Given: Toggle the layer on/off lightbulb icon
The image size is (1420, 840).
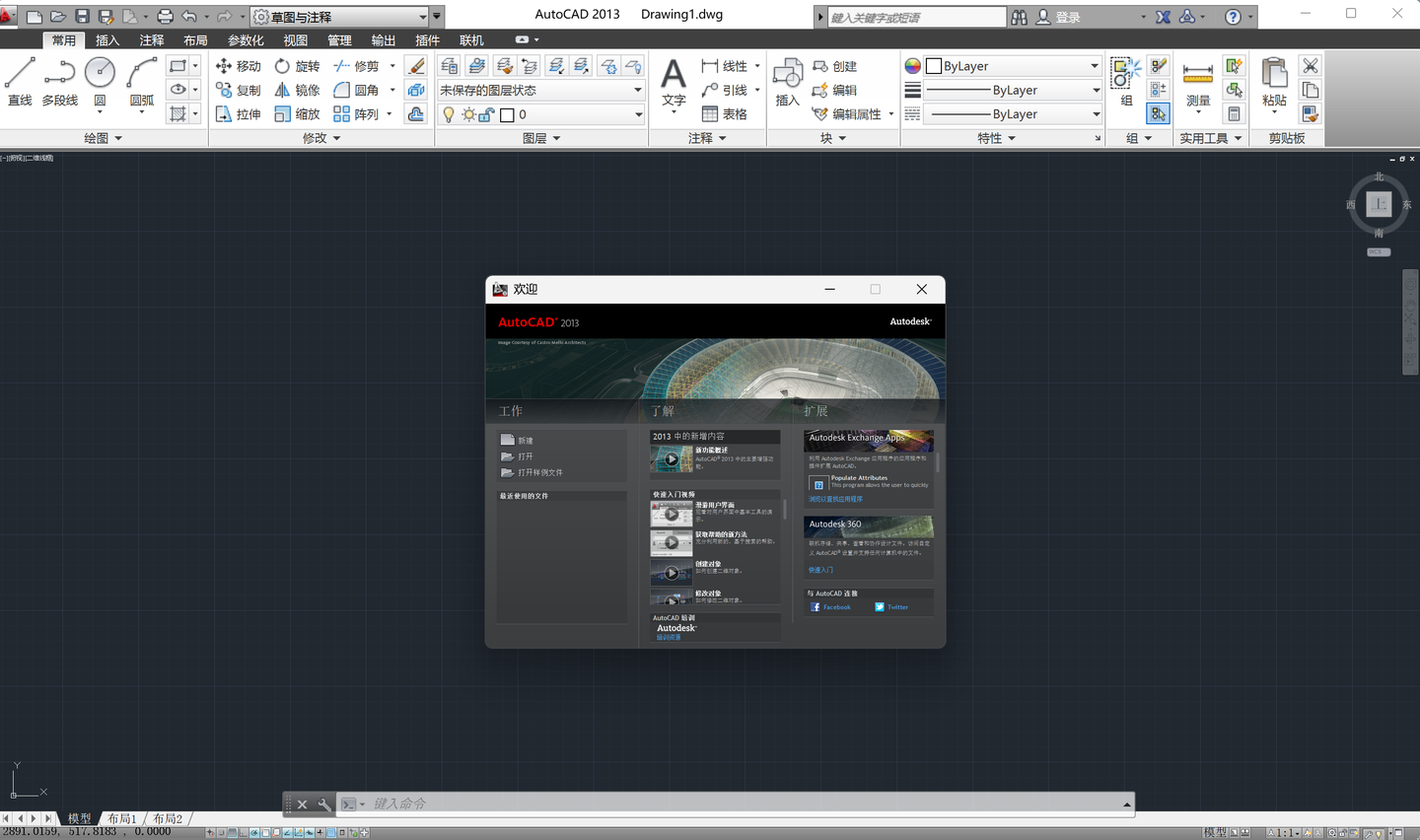Looking at the screenshot, I should 449,114.
